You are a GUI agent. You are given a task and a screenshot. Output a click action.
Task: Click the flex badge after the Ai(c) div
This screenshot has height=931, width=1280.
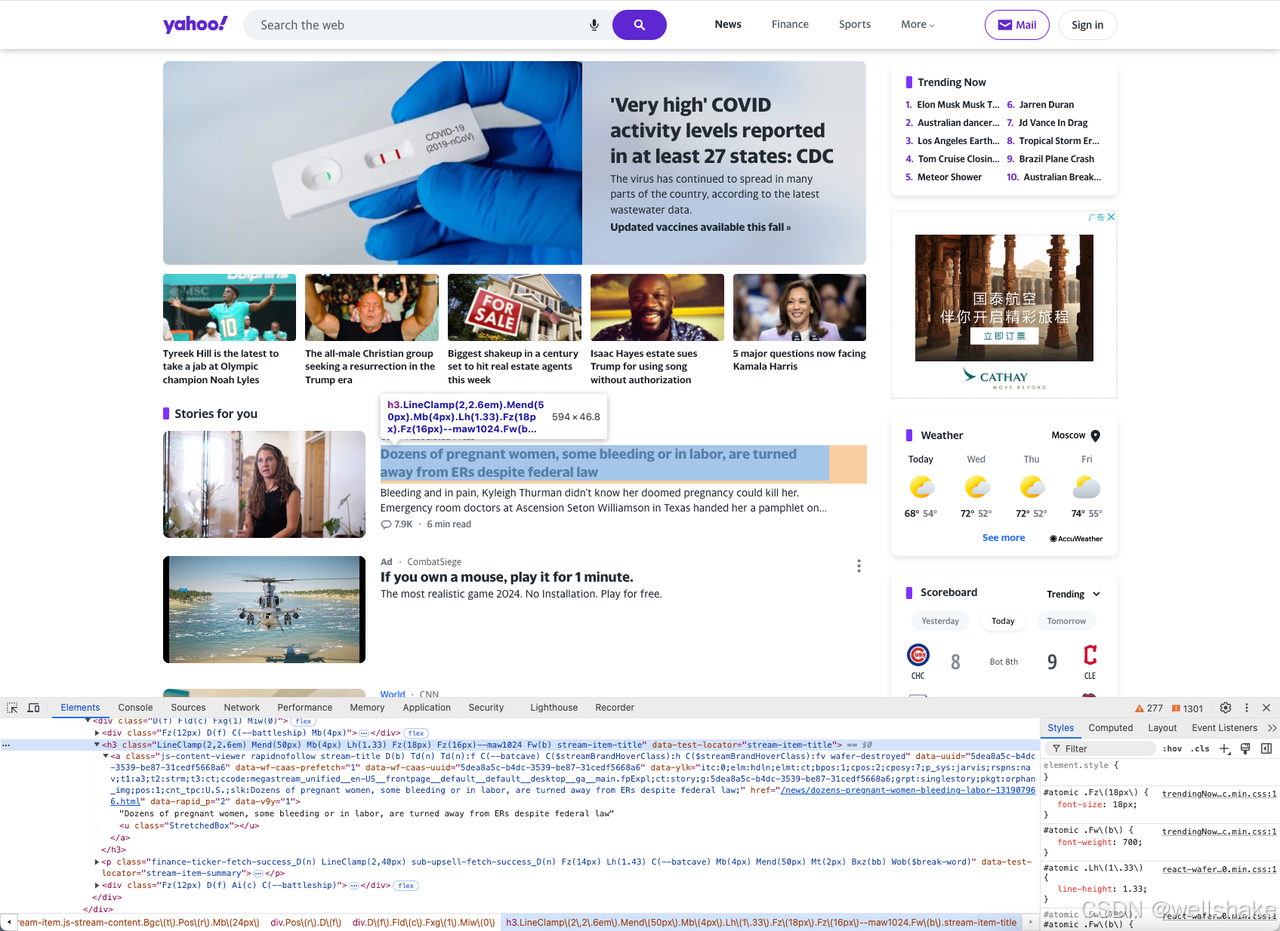(x=405, y=885)
